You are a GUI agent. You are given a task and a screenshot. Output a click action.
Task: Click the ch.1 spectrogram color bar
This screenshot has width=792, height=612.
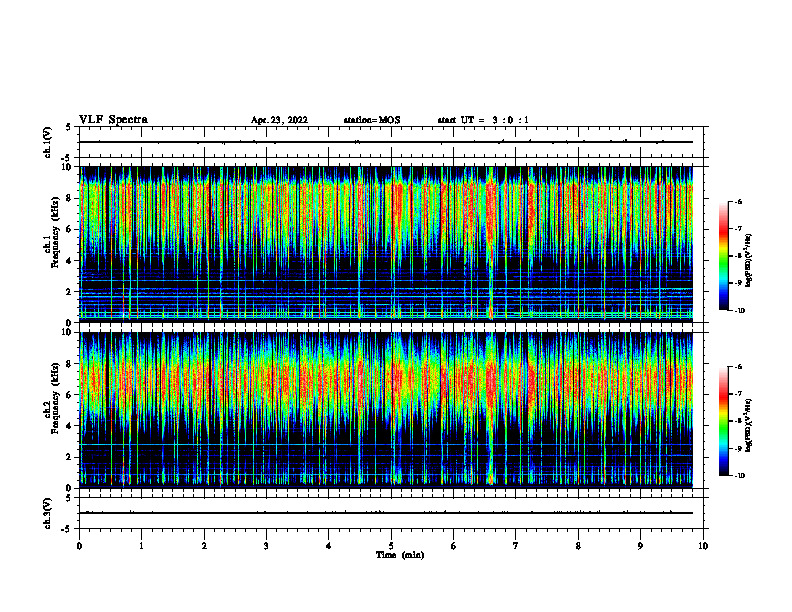point(724,256)
